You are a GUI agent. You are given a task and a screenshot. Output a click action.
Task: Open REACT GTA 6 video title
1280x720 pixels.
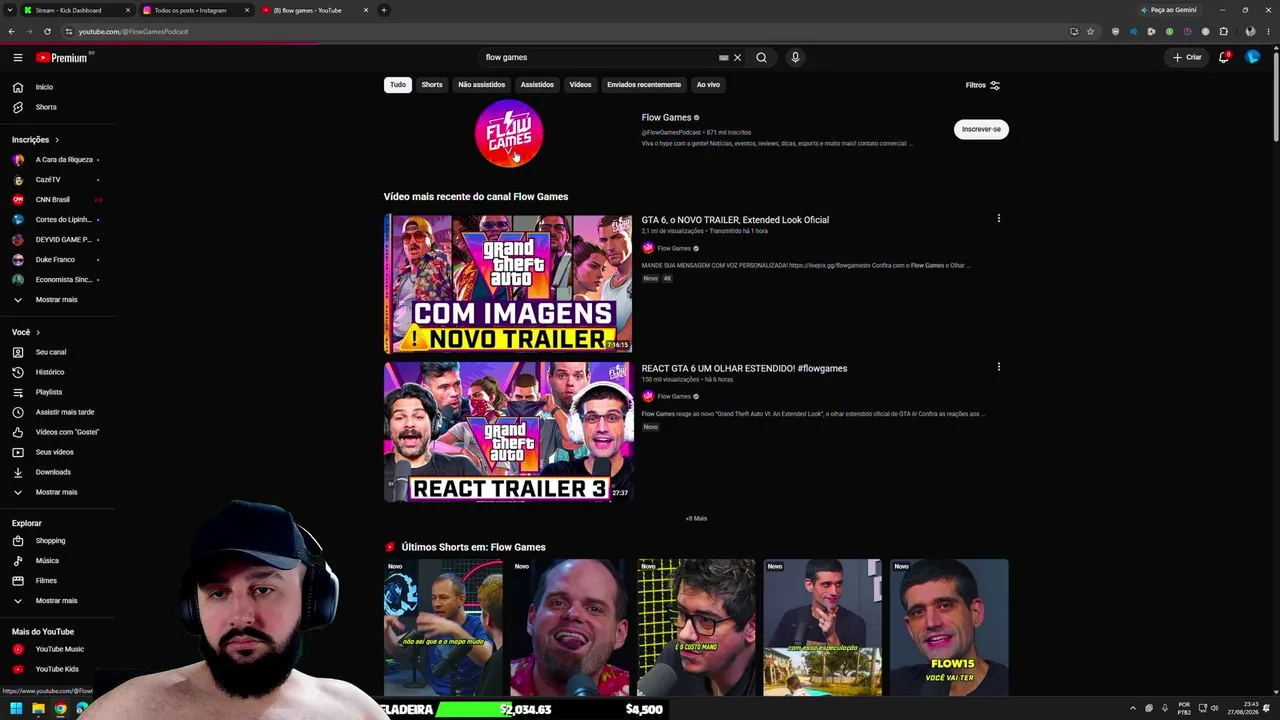click(x=744, y=368)
